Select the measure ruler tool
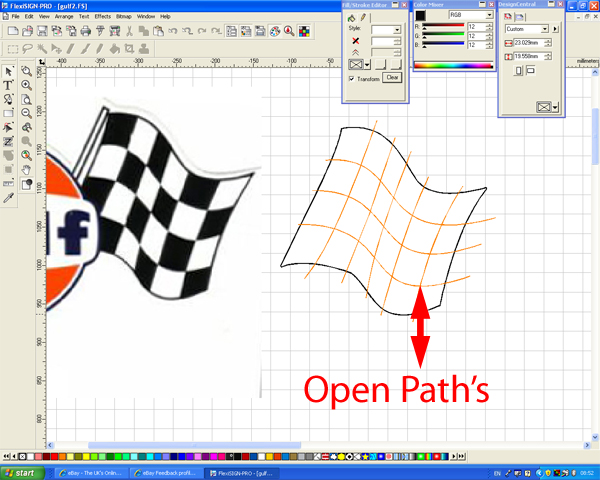The image size is (600, 480). pyautogui.click(x=8, y=184)
